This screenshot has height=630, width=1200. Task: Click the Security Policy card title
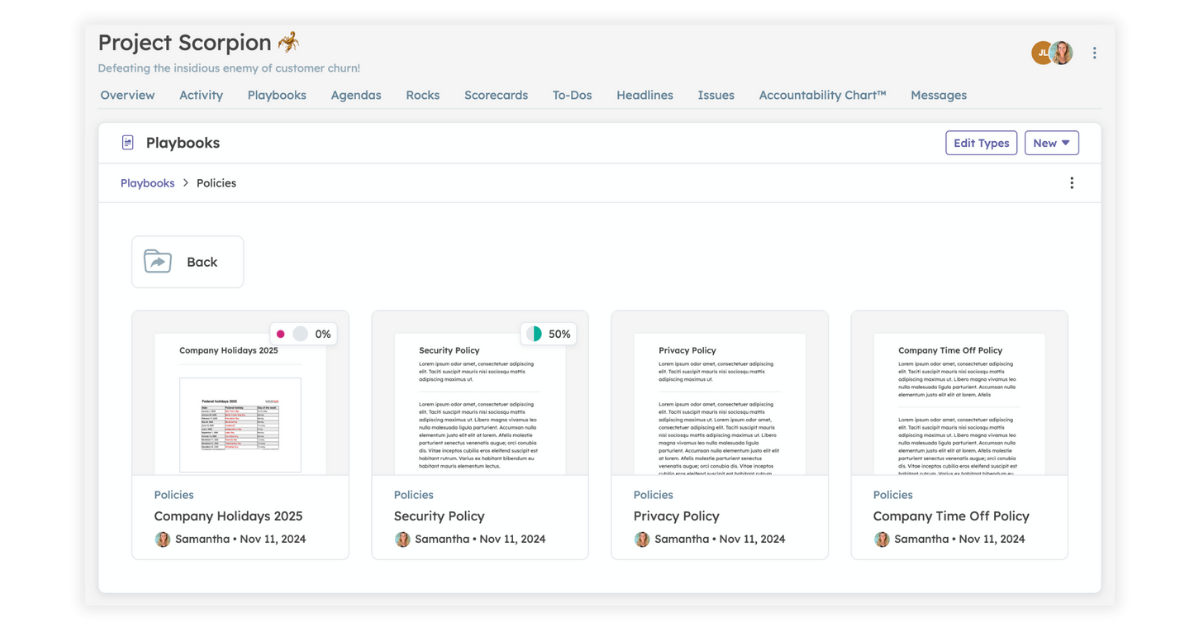click(x=439, y=516)
